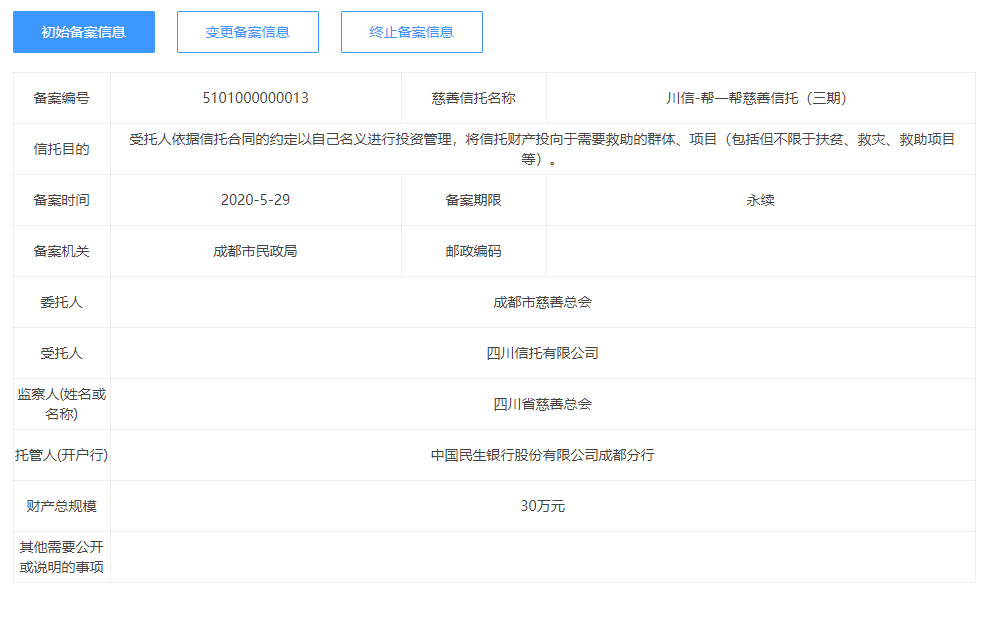This screenshot has height=624, width=989.
Task: Click the settlor value 成都市慈善总会
Action: (x=542, y=302)
